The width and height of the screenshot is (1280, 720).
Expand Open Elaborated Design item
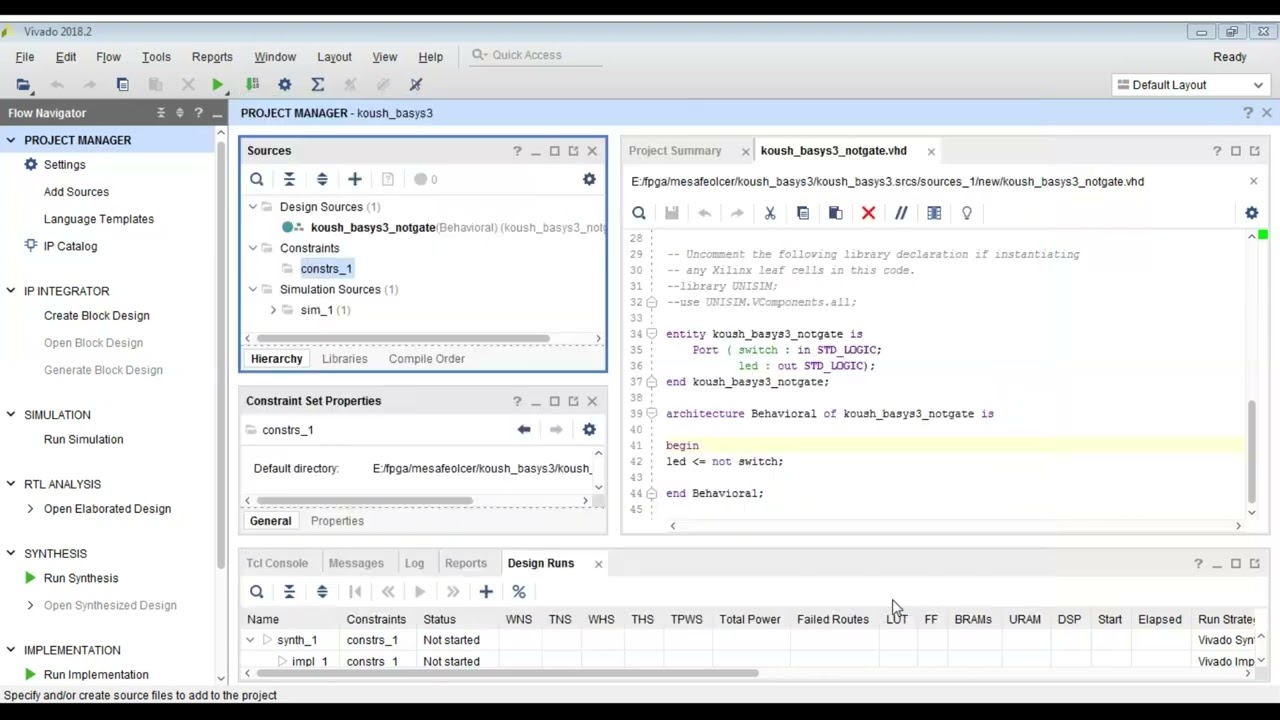30,509
